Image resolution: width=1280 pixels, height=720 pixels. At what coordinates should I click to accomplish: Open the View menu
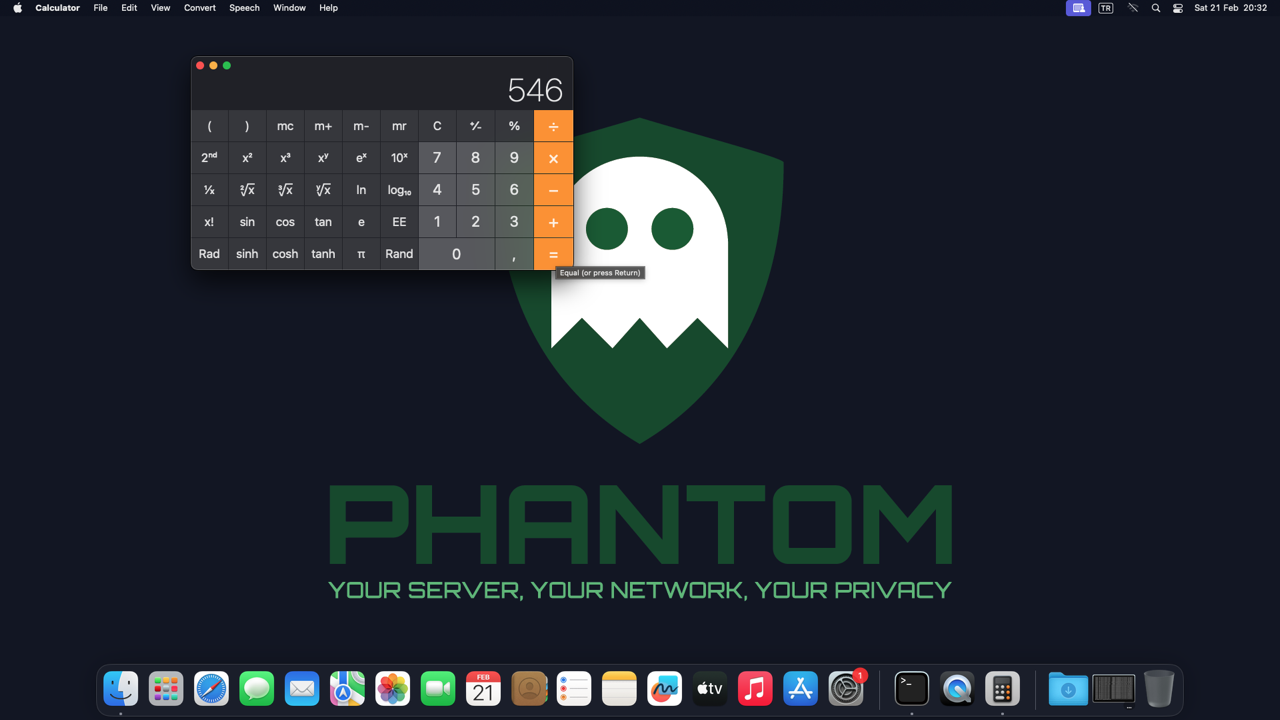pyautogui.click(x=160, y=8)
